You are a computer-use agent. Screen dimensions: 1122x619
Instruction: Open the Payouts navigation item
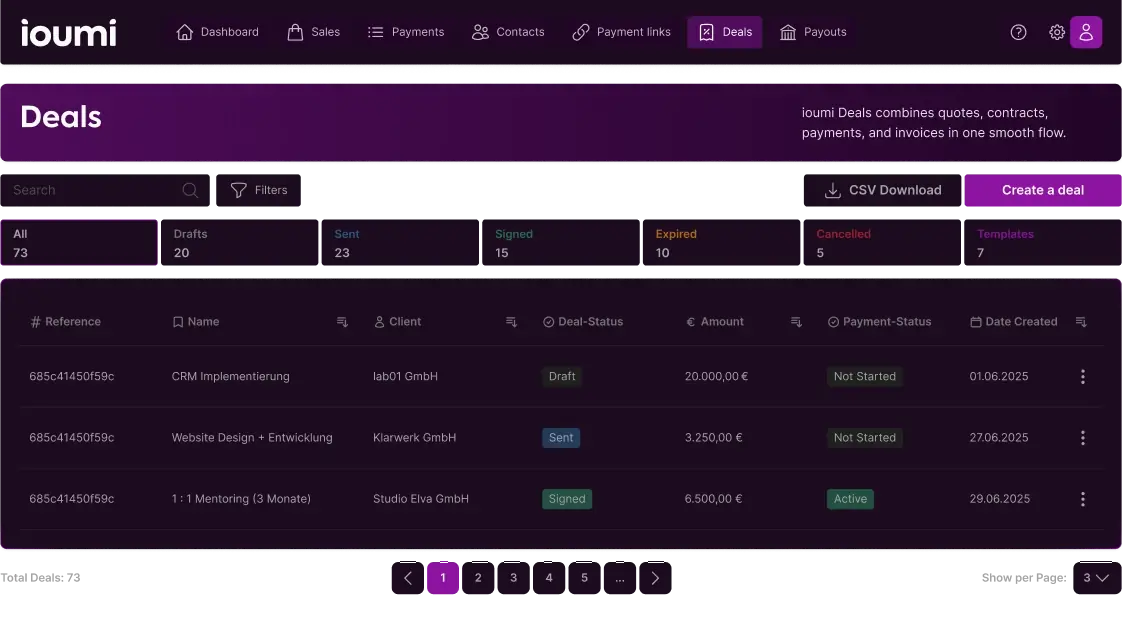point(813,32)
